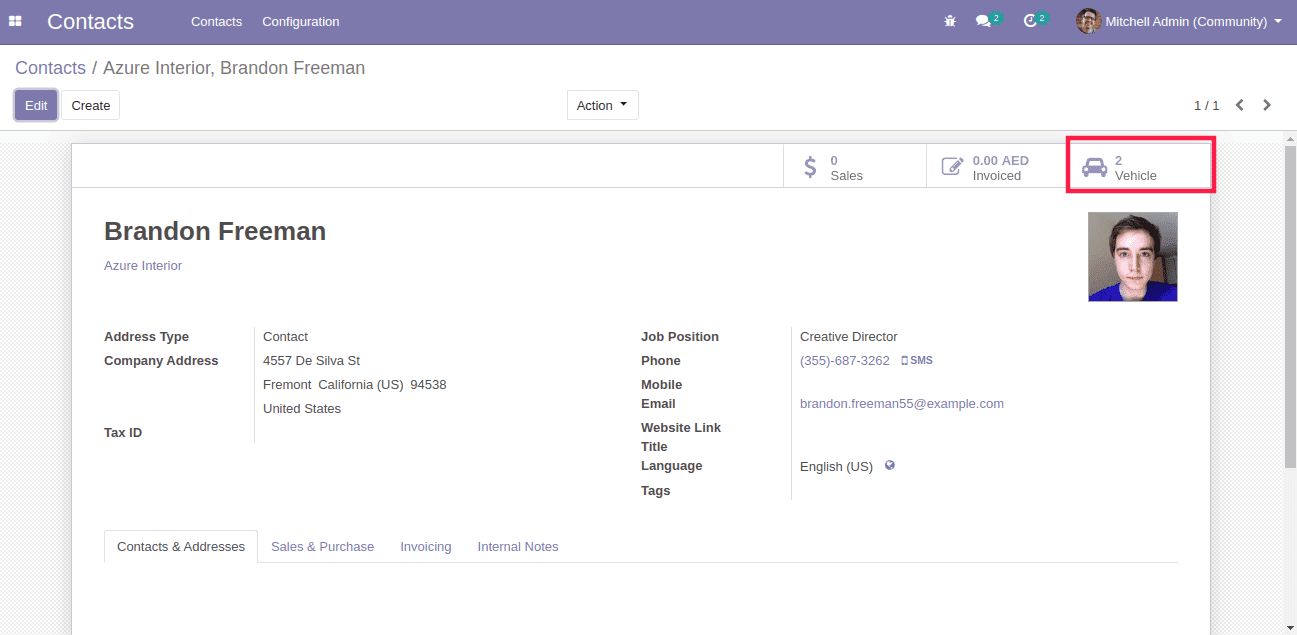
Task: Click Brandon Freeman's profile photo
Action: click(1133, 256)
